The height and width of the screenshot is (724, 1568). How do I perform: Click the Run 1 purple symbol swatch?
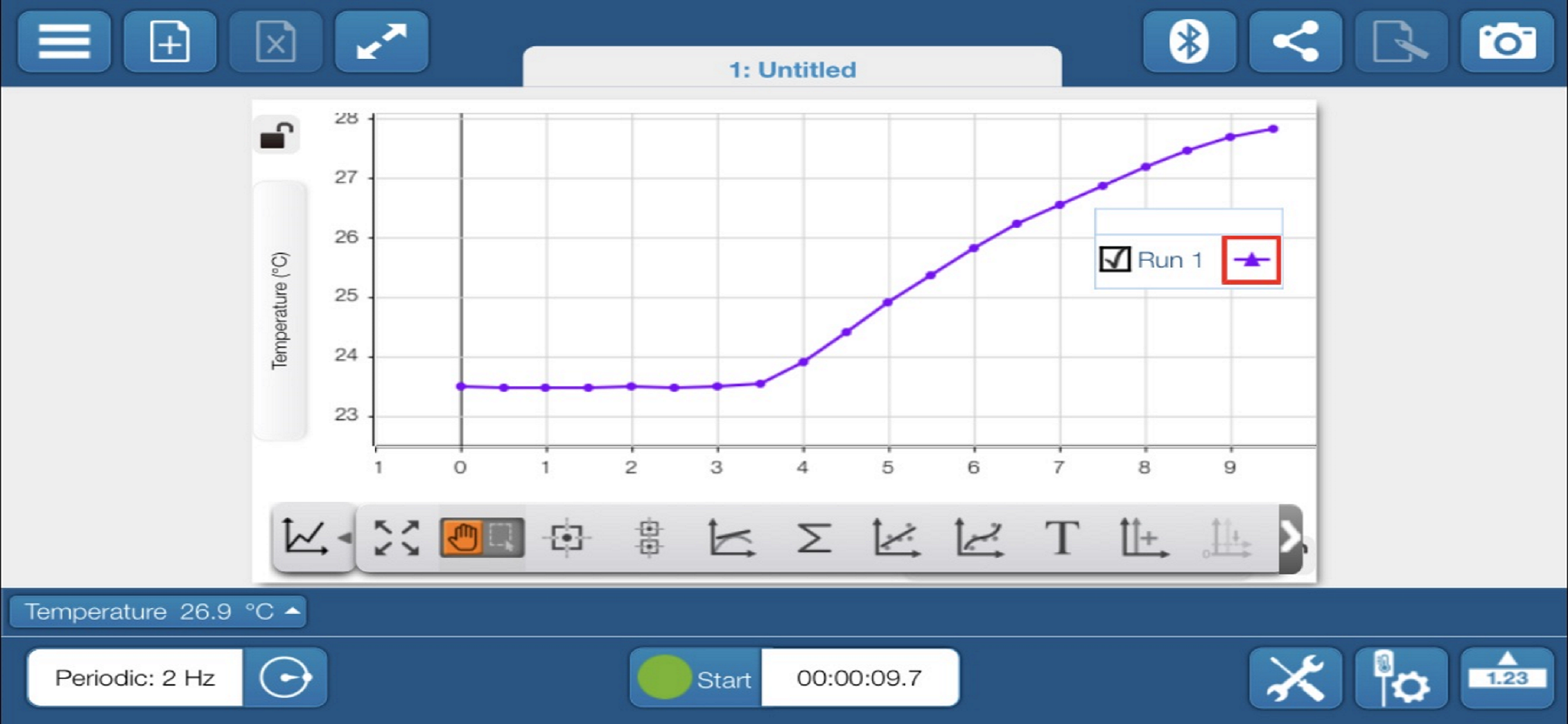point(1251,261)
